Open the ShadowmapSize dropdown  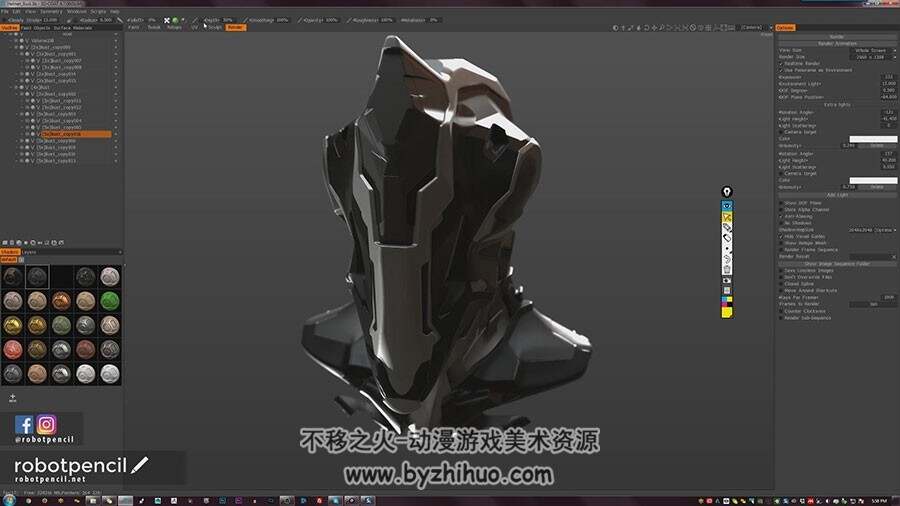click(872, 230)
